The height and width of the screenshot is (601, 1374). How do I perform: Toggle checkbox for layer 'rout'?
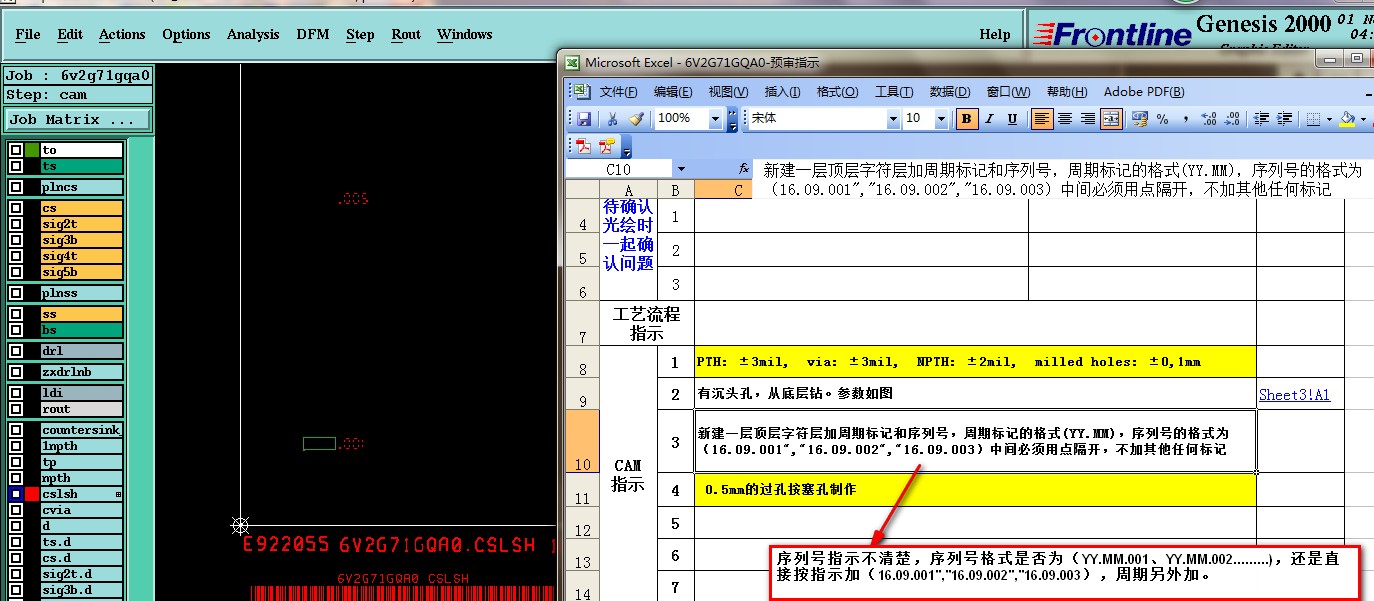[x=16, y=409]
